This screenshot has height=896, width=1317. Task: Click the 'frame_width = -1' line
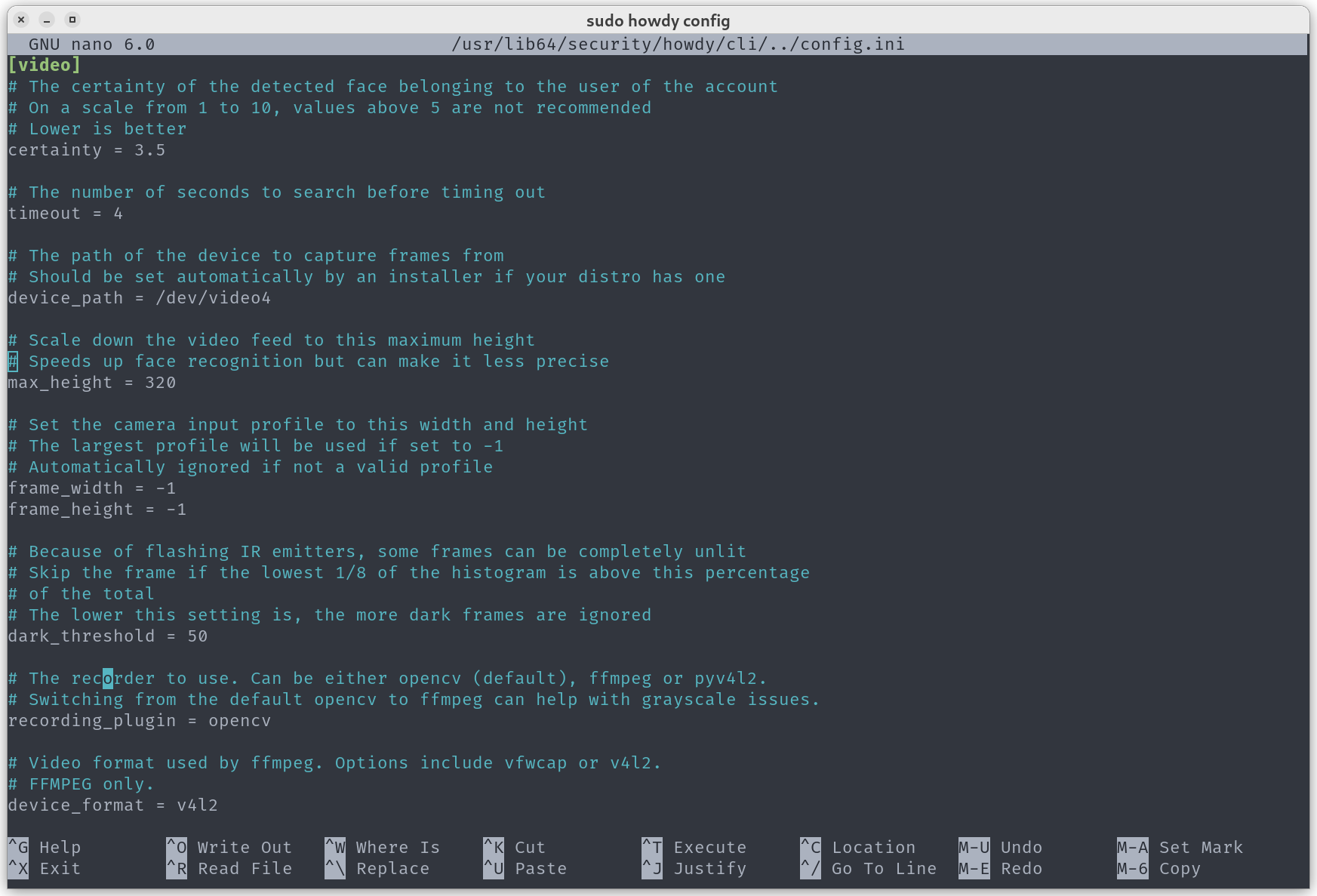pyautogui.click(x=91, y=488)
